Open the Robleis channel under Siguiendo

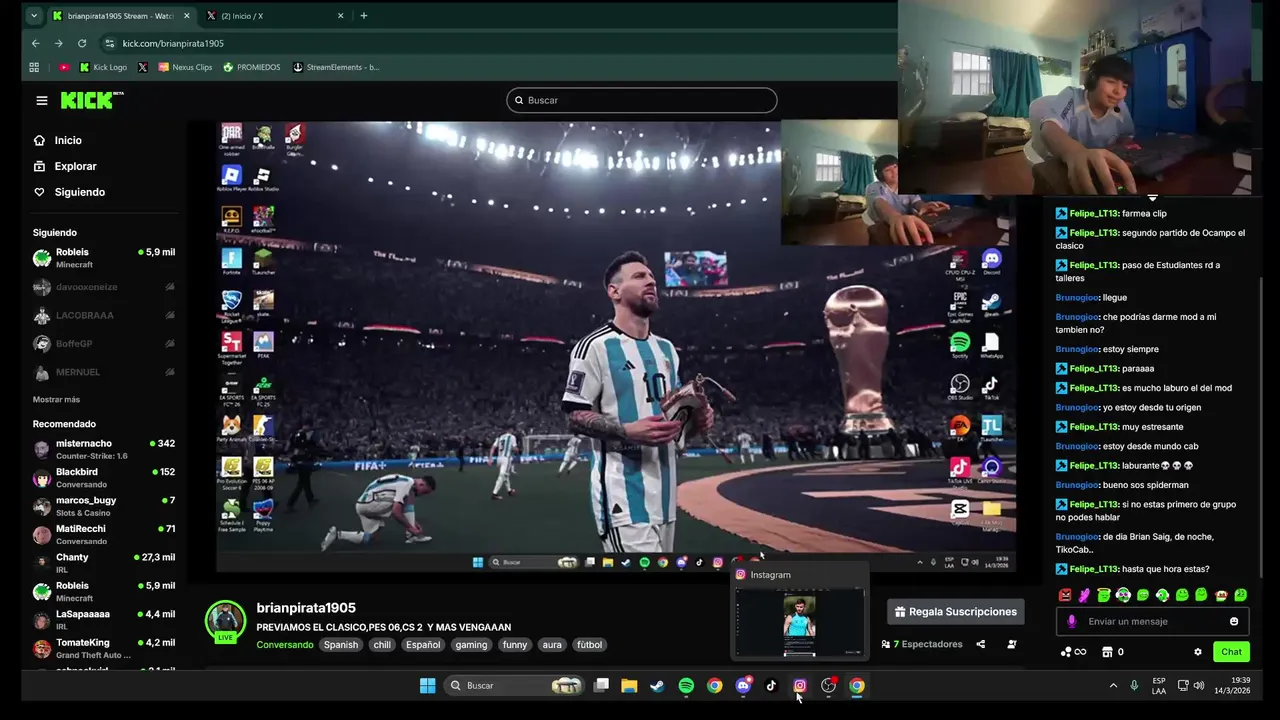(104, 258)
